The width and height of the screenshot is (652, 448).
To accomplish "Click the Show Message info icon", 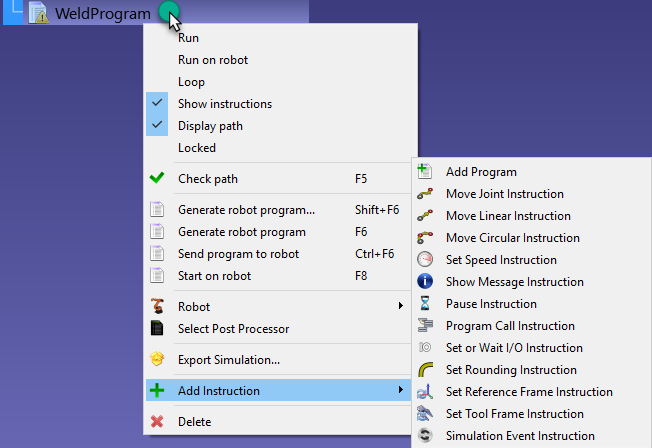I will click(425, 282).
